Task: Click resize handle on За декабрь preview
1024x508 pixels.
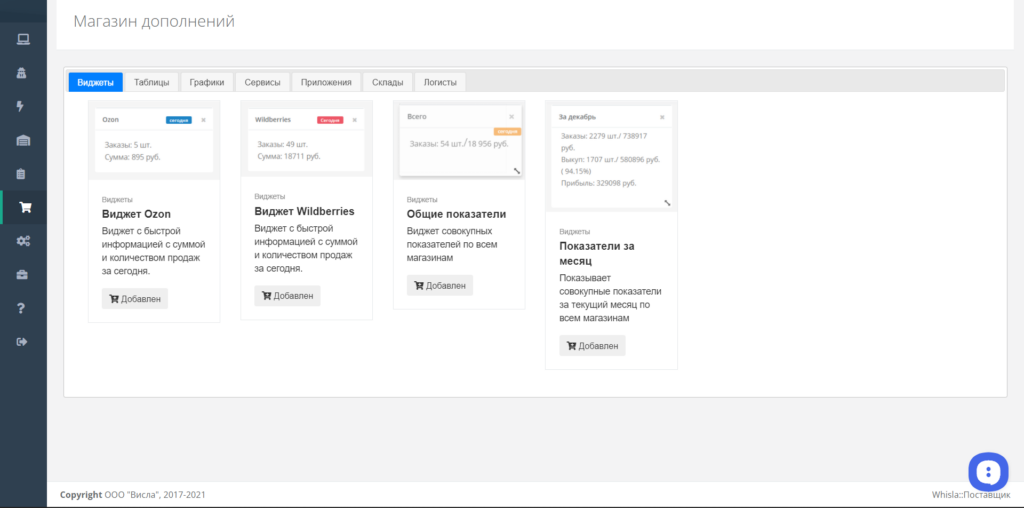Action: coord(667,203)
